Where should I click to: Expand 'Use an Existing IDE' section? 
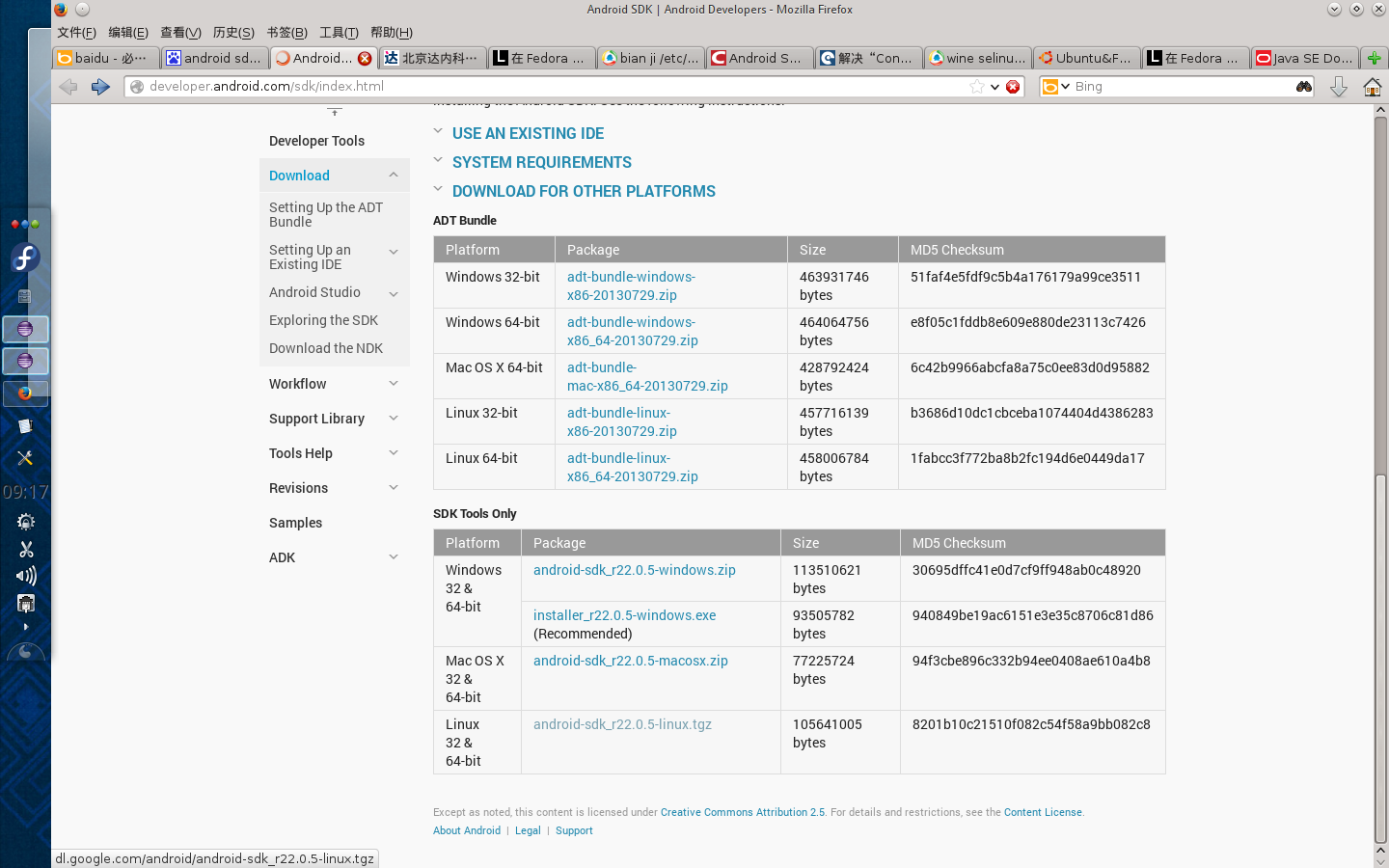pyautogui.click(x=528, y=133)
